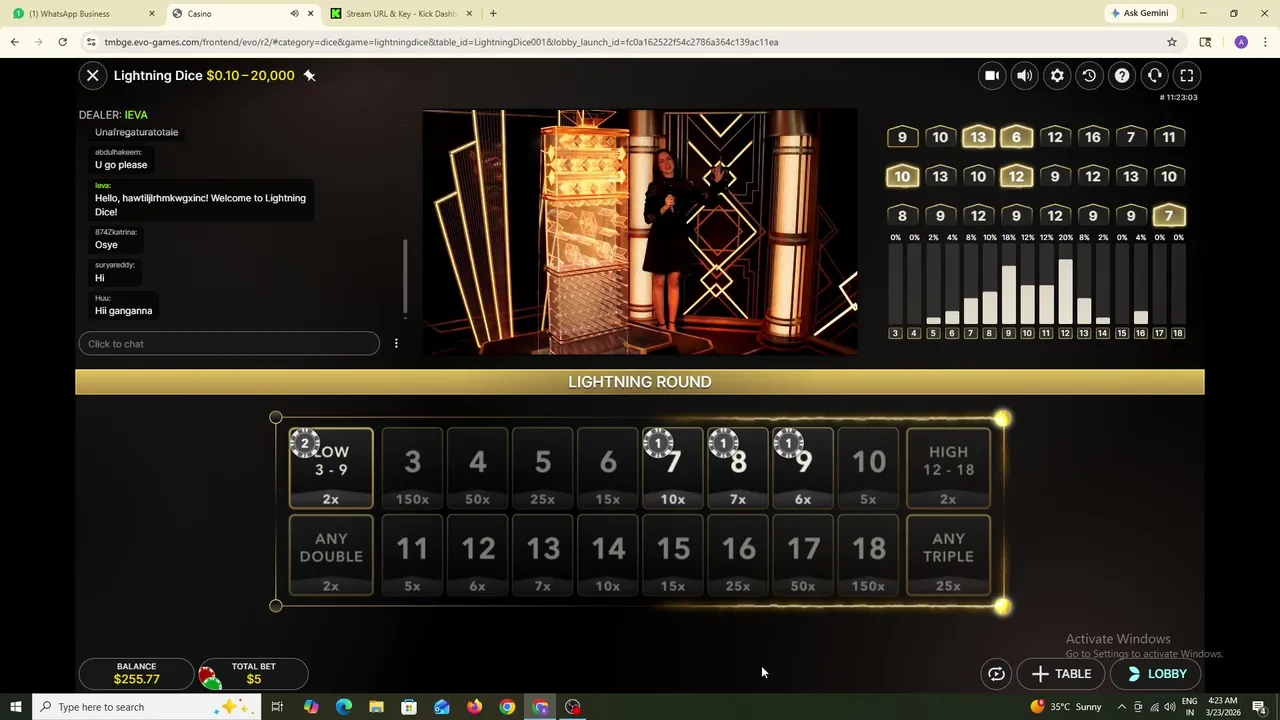The image size is (1280, 720).
Task: Open a new browser tab
Action: 493,14
